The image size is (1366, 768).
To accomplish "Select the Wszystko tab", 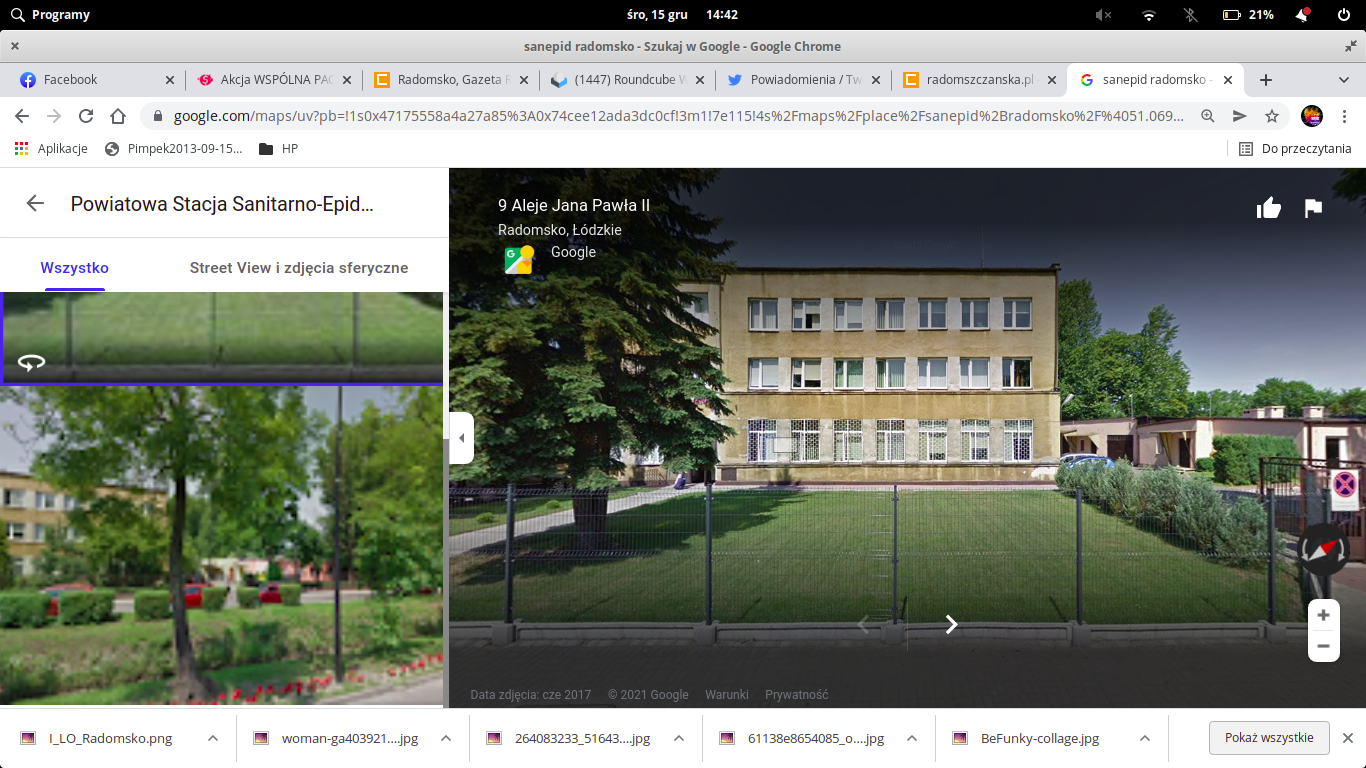I will coord(75,267).
